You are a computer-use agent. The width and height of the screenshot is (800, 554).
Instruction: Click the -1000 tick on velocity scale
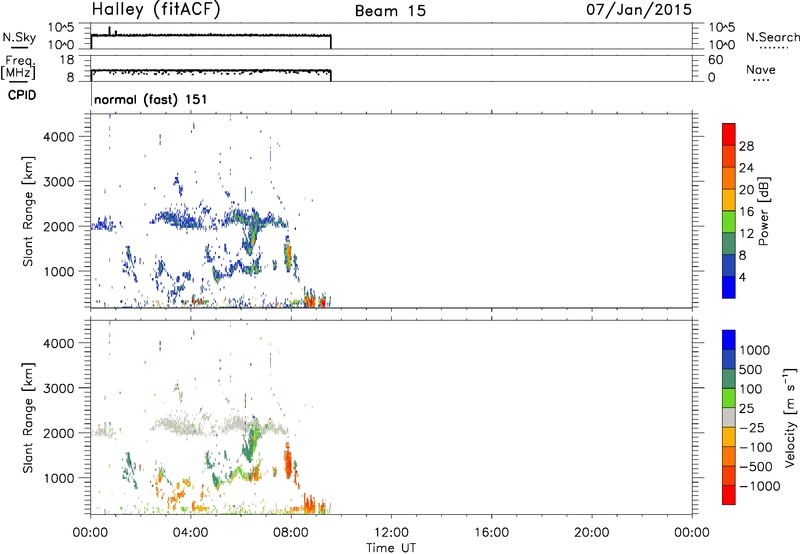(759, 486)
